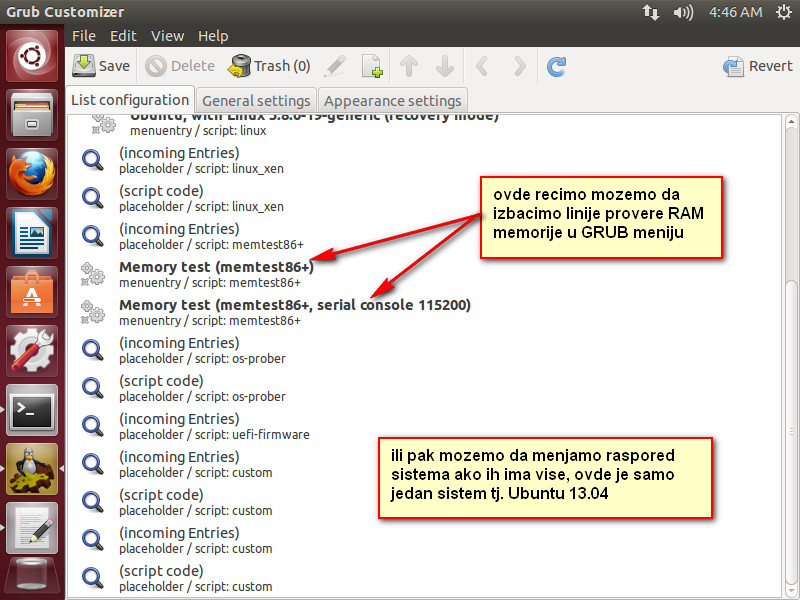Image resolution: width=800 pixels, height=600 pixels.
Task: Switch to Appearance settings tab
Action: point(392,101)
